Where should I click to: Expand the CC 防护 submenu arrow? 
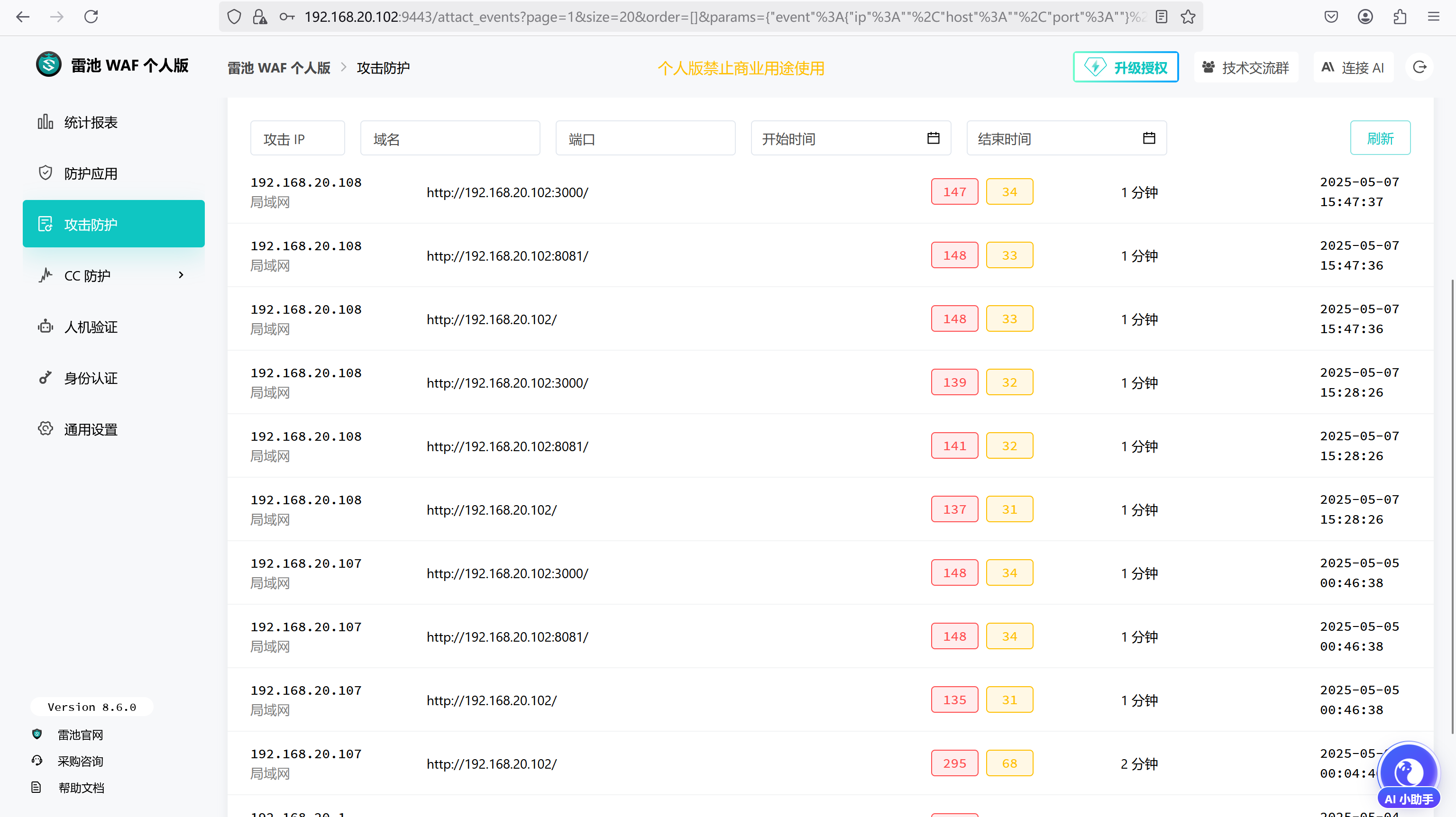coord(181,275)
